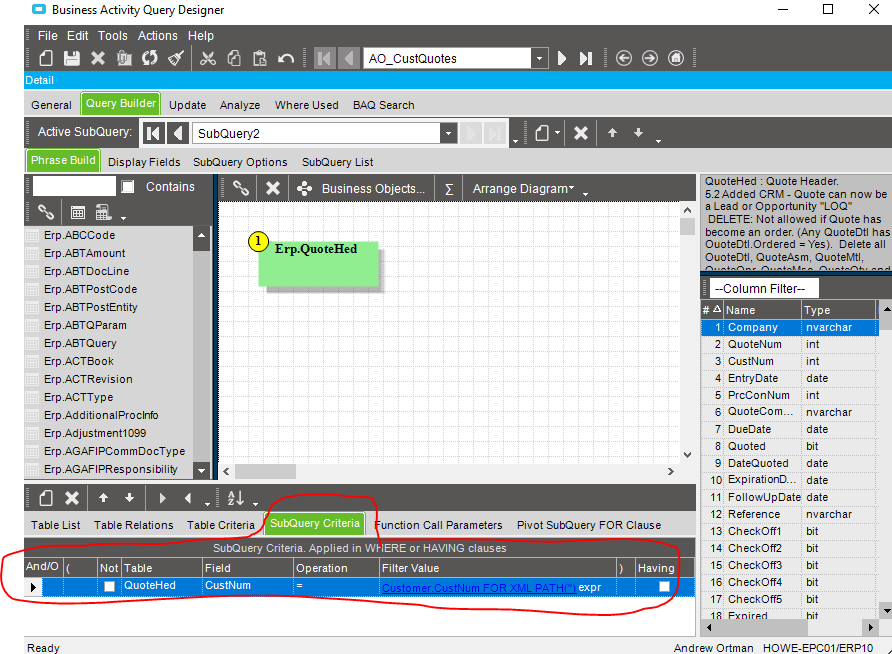Image resolution: width=892 pixels, height=654 pixels.
Task: Open the --Column Filter-- box
Action: [764, 288]
